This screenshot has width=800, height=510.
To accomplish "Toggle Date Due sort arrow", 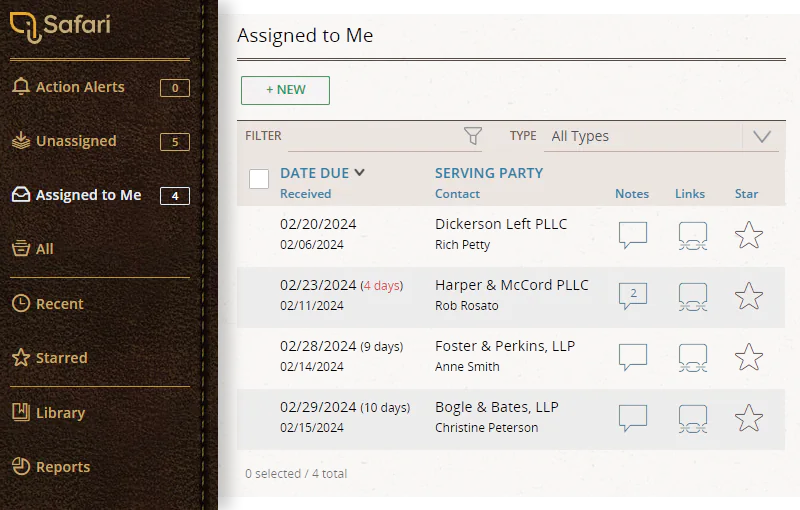I will [x=360, y=172].
